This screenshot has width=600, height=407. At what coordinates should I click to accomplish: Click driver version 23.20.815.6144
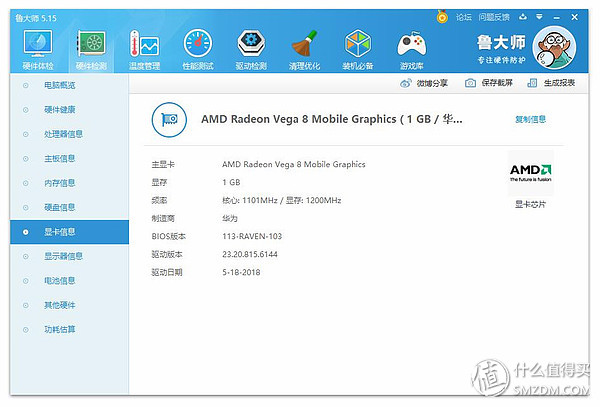click(250, 254)
